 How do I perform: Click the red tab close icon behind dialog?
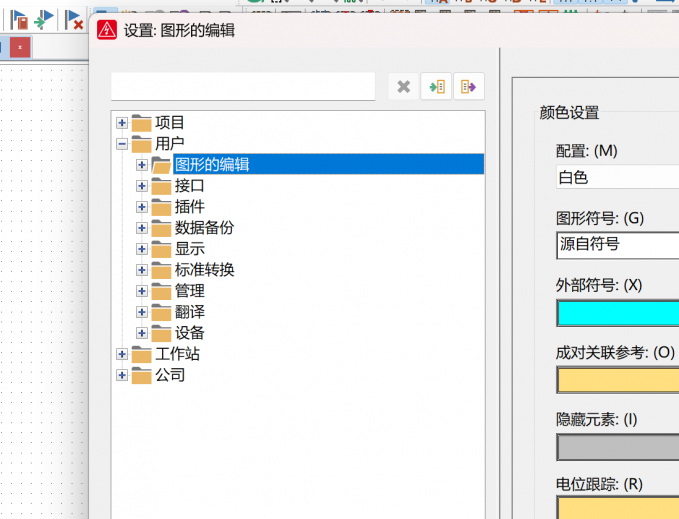tap(20, 47)
